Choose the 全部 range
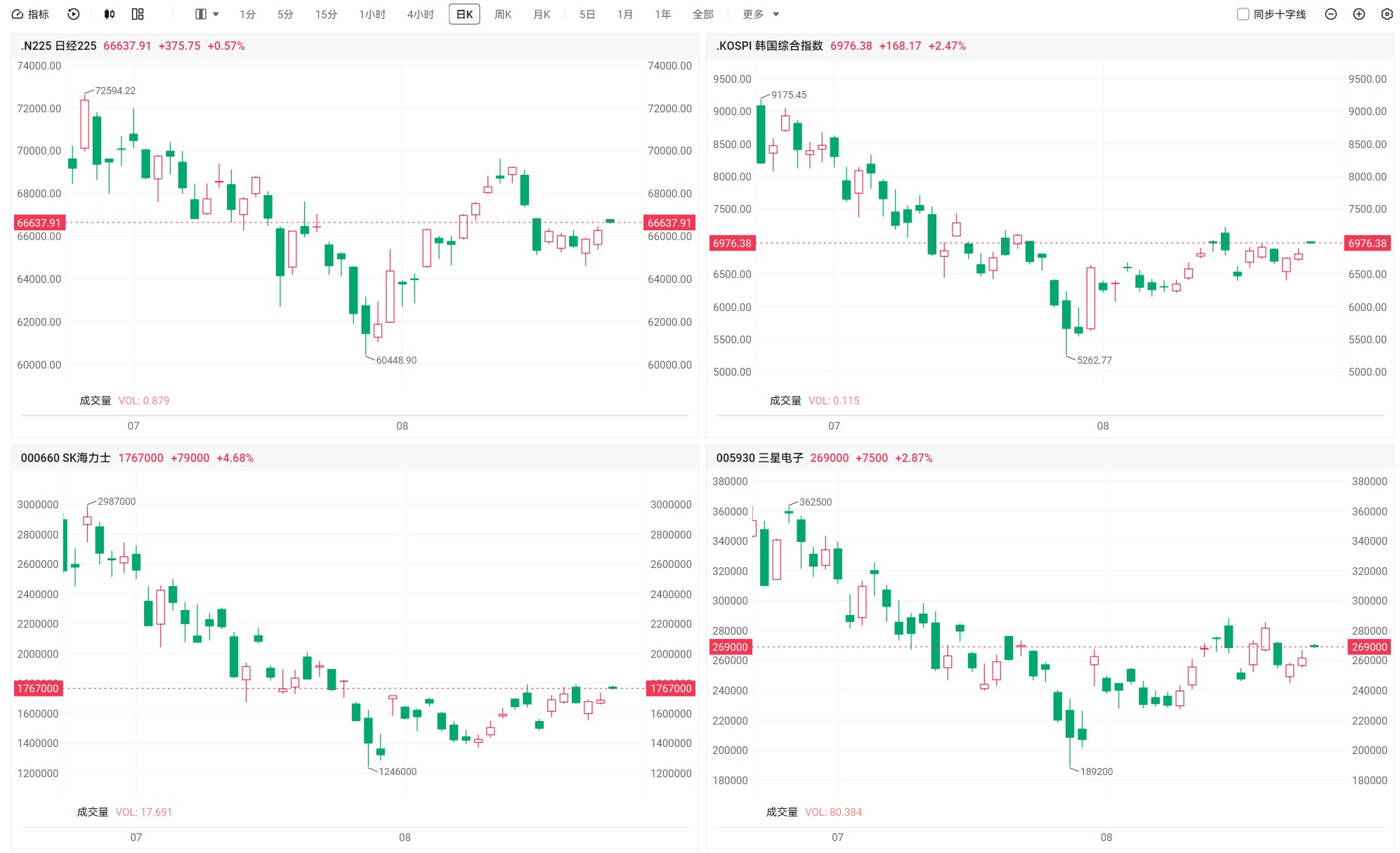 702,14
